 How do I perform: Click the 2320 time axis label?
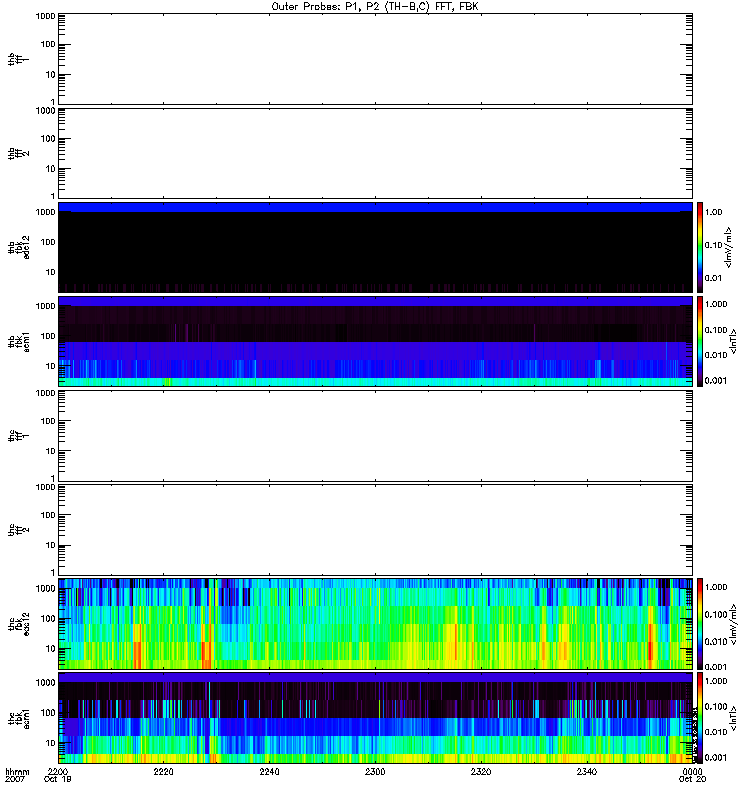481,773
